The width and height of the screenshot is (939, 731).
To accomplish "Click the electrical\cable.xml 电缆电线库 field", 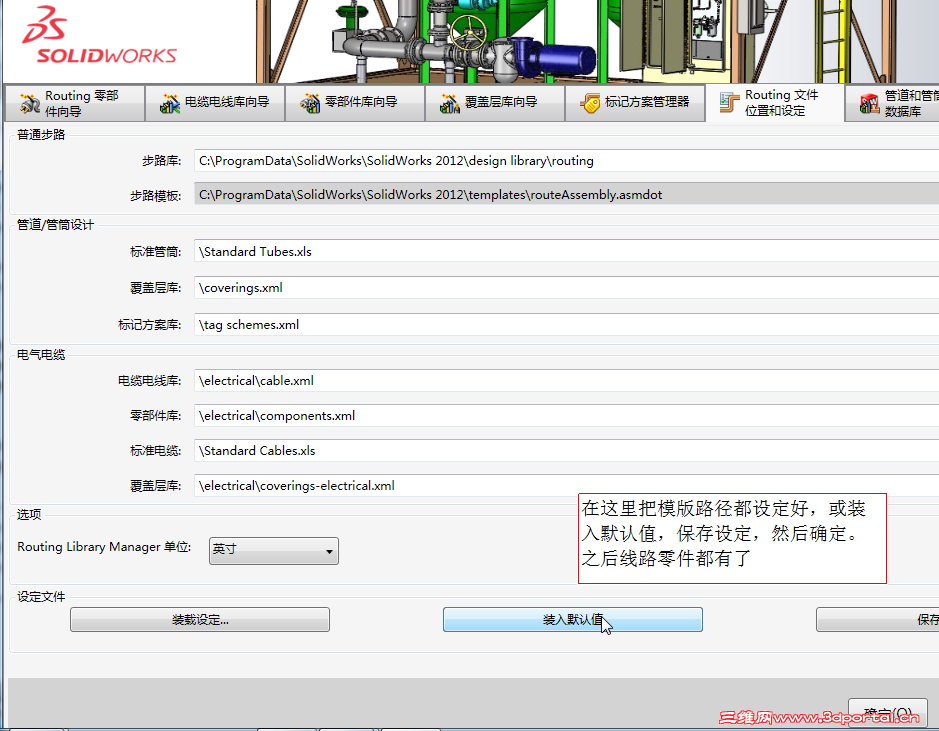I will pos(566,381).
